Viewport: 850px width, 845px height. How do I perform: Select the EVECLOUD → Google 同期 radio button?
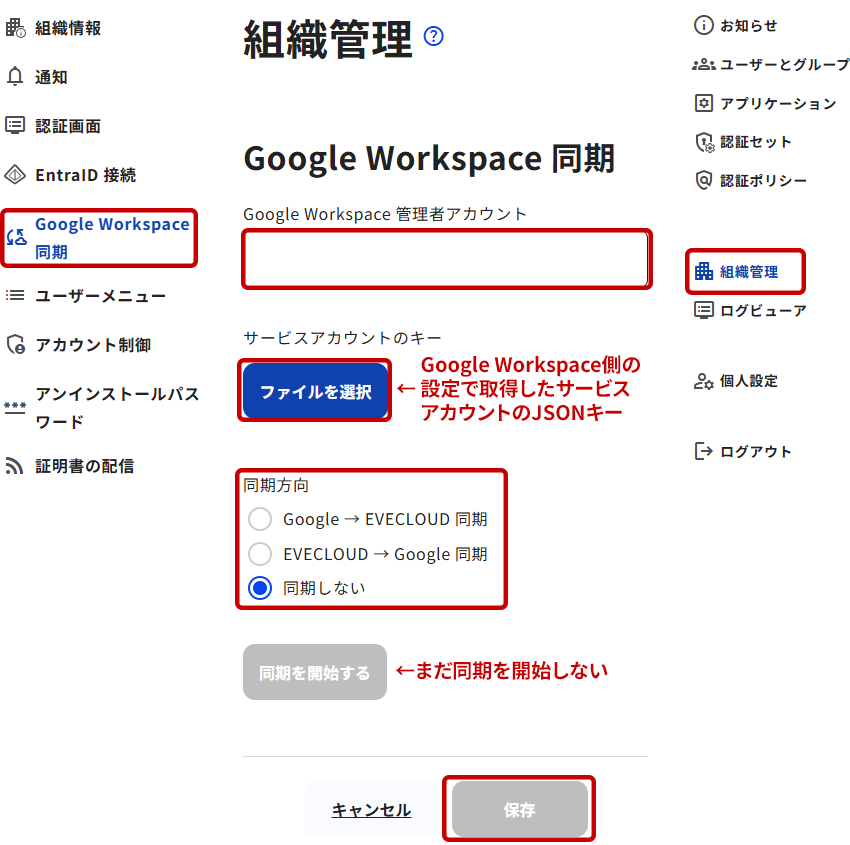(260, 554)
